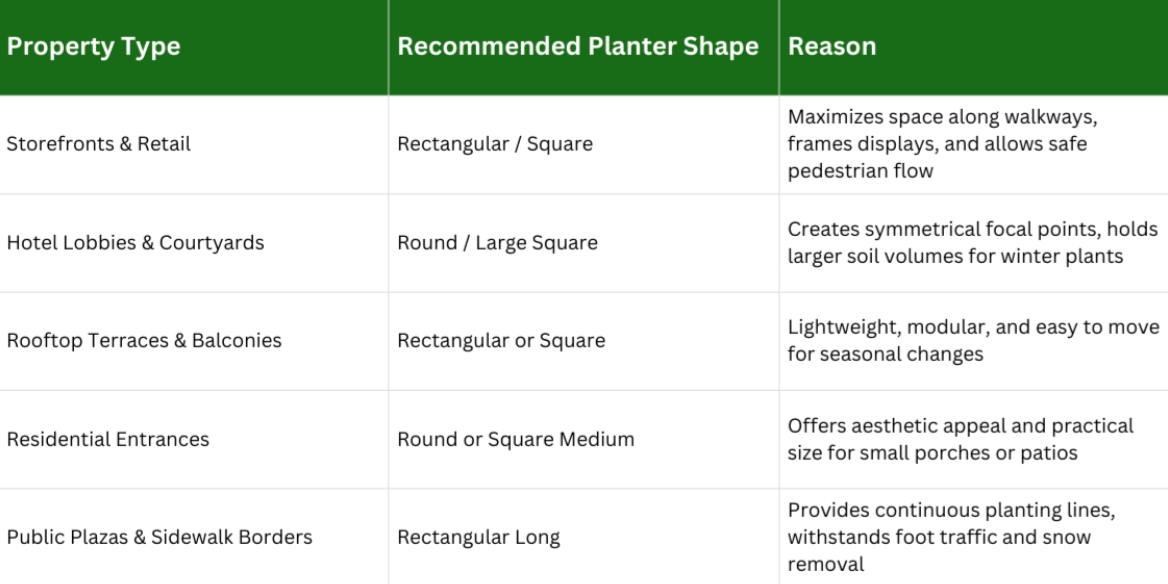Select the Rectangular / Square cell
The height and width of the screenshot is (584, 1168).
point(495,144)
